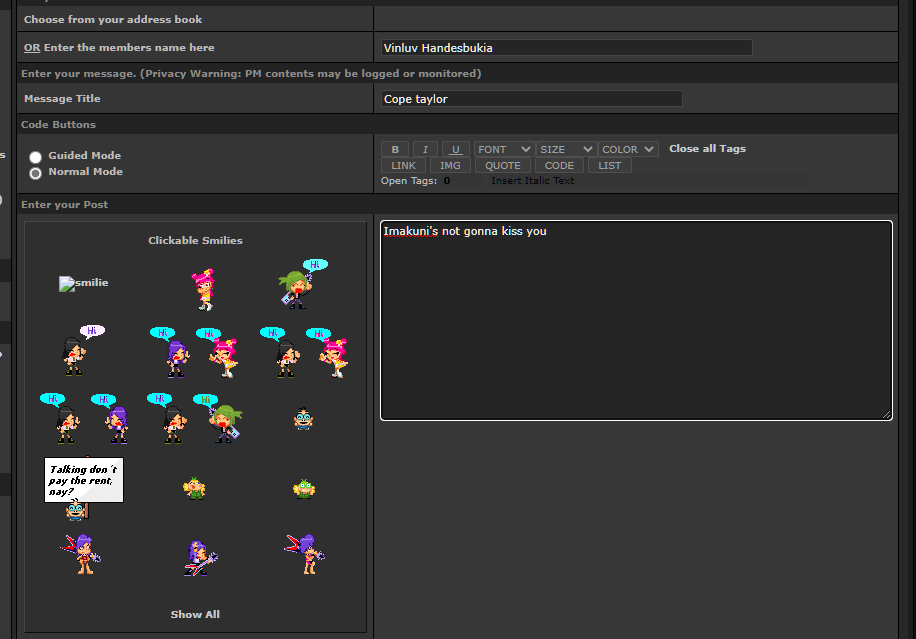
Task: Insert the black-haired and pink girls Hi smiley
Action: 304,352
